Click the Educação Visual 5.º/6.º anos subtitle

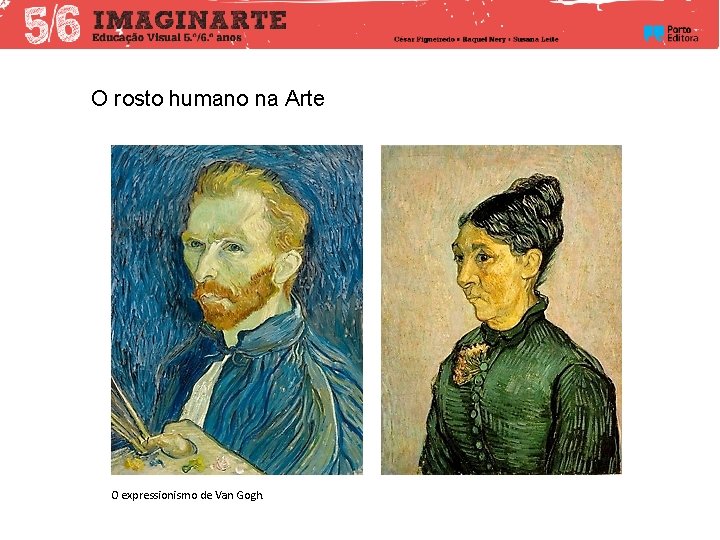click(x=167, y=38)
